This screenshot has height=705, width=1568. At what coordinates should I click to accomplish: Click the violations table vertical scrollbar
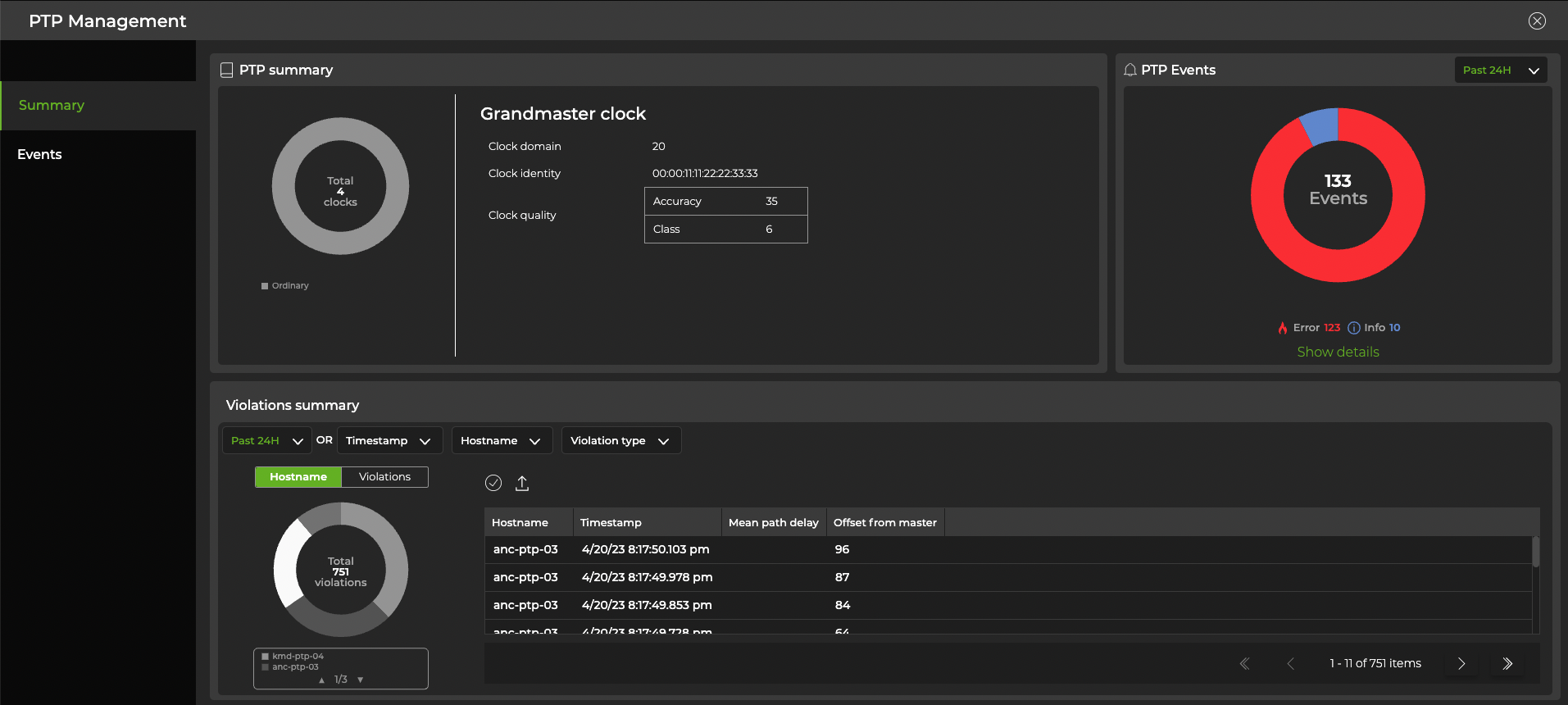click(1535, 552)
